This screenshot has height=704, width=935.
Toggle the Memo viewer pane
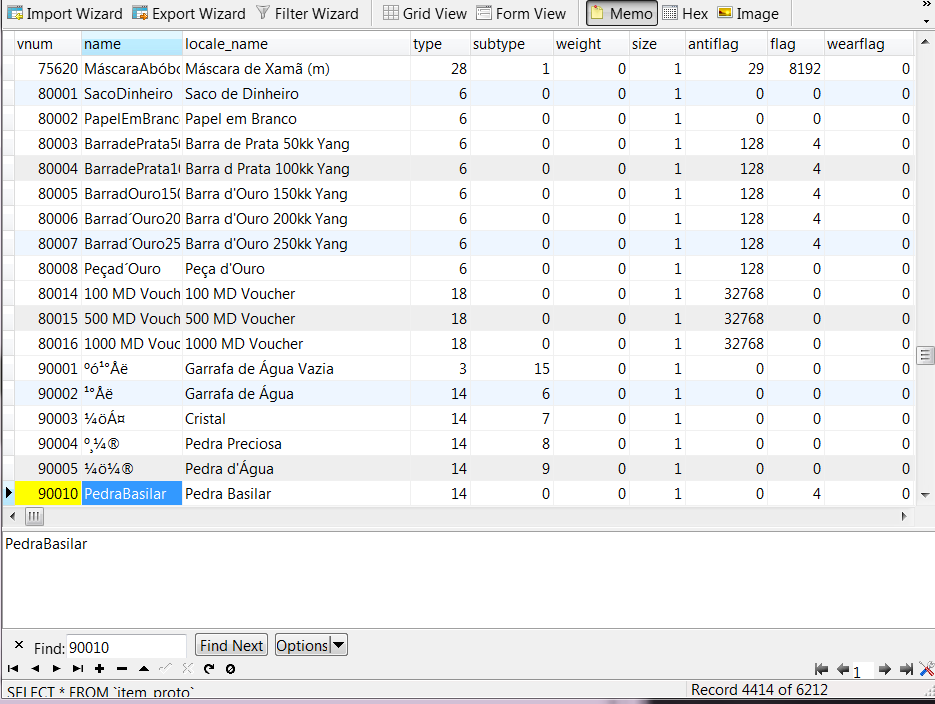pos(622,13)
